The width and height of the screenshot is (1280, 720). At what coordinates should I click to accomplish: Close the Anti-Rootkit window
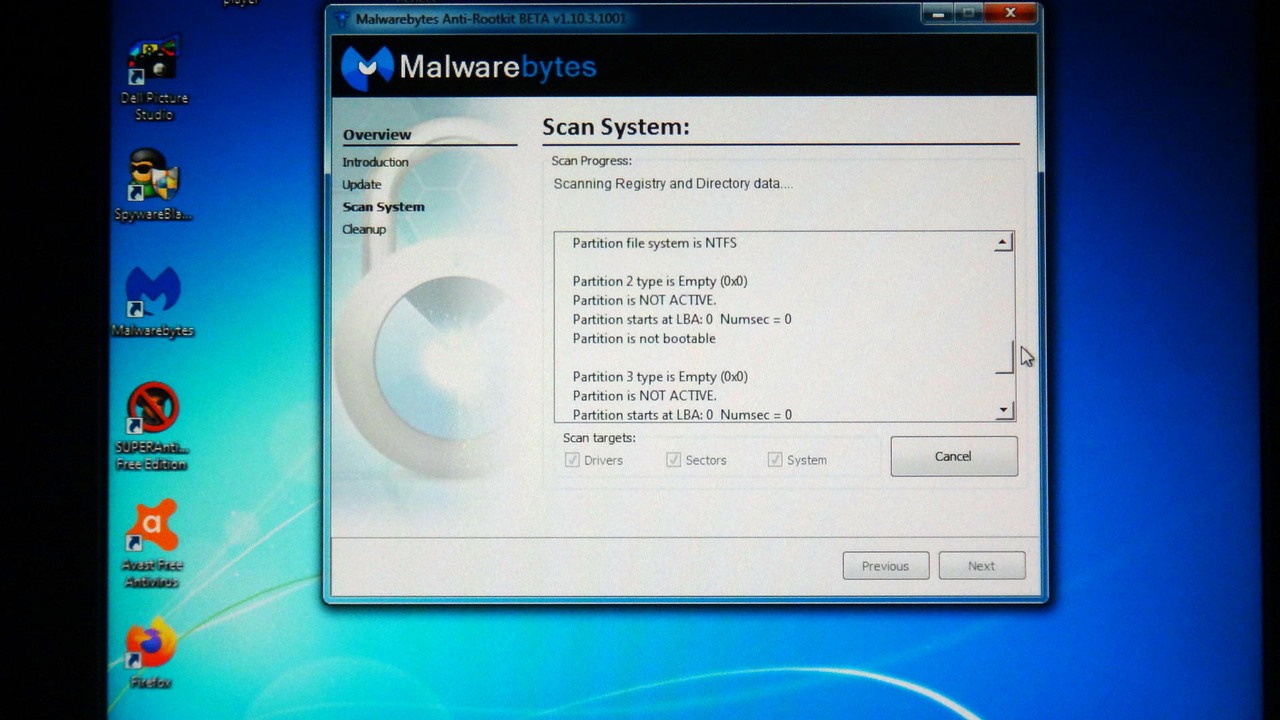[x=1011, y=14]
